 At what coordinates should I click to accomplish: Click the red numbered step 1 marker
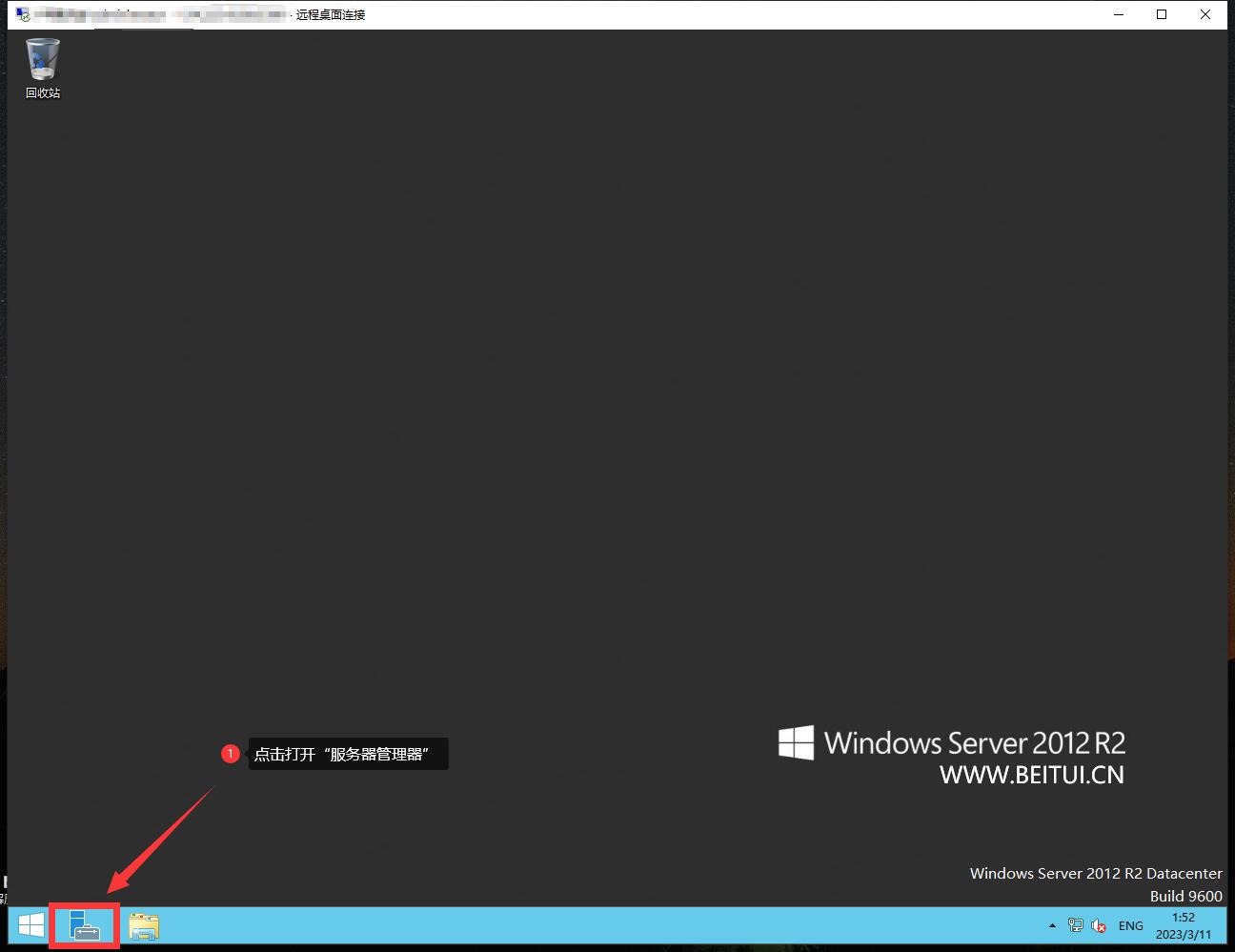tap(230, 754)
